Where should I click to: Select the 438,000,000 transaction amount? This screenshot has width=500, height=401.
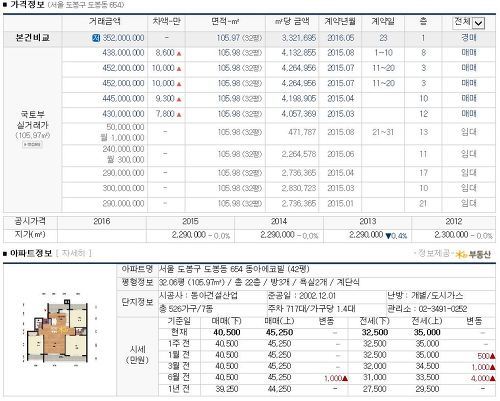[x=123, y=53]
